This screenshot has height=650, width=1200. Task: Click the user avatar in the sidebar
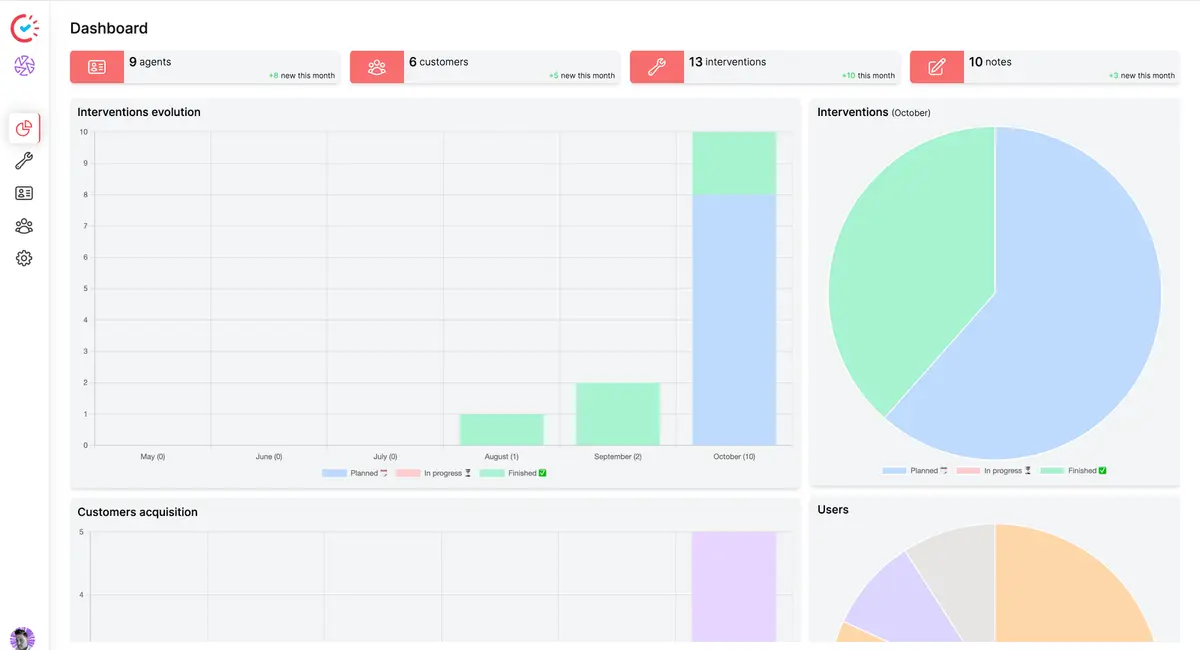click(22, 638)
